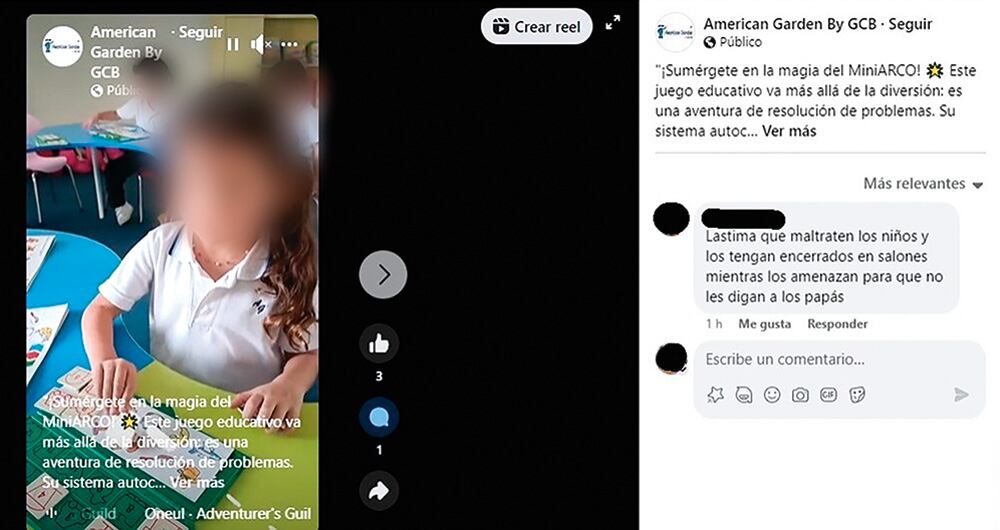Image resolution: width=1000 pixels, height=530 pixels.
Task: Expand Ver más on video caption overlay
Action: coord(198,482)
